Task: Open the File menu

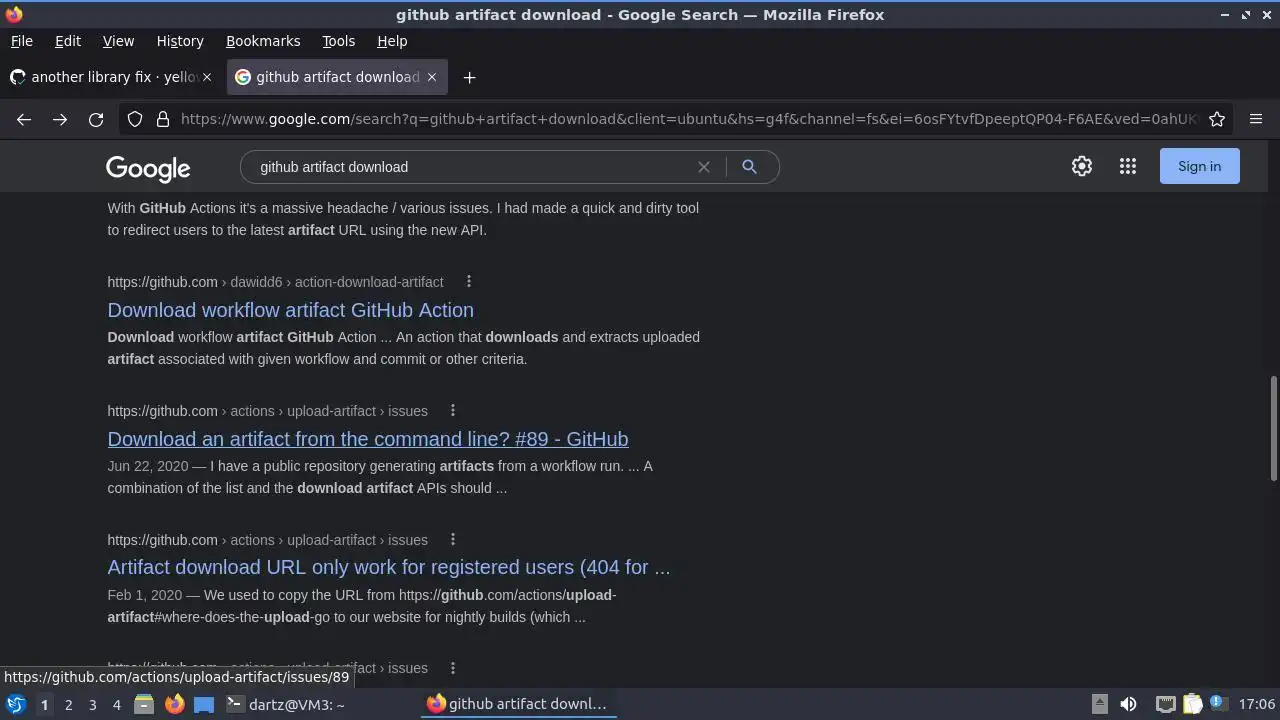Action: tap(21, 41)
